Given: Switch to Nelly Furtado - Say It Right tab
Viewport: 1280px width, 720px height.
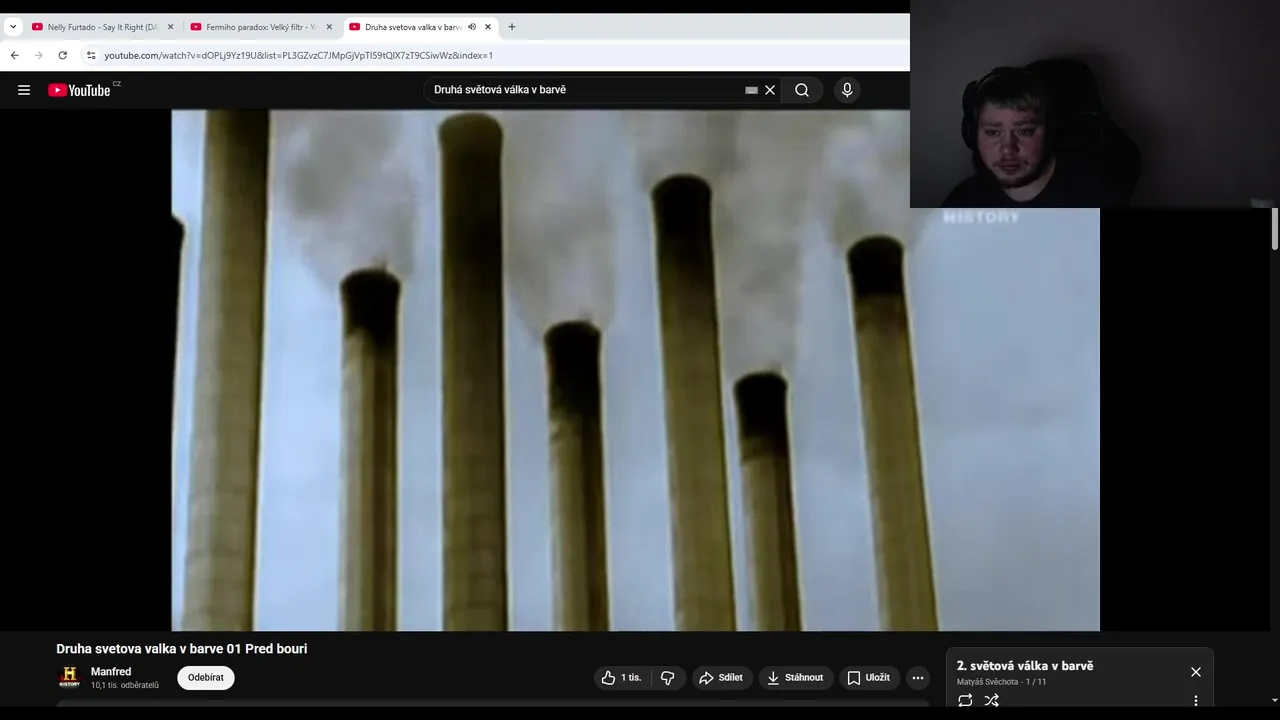Looking at the screenshot, I should click(x=102, y=27).
